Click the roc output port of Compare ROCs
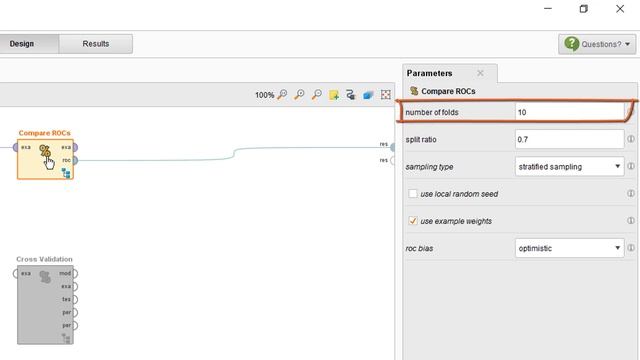This screenshot has width=640, height=360. (75, 160)
